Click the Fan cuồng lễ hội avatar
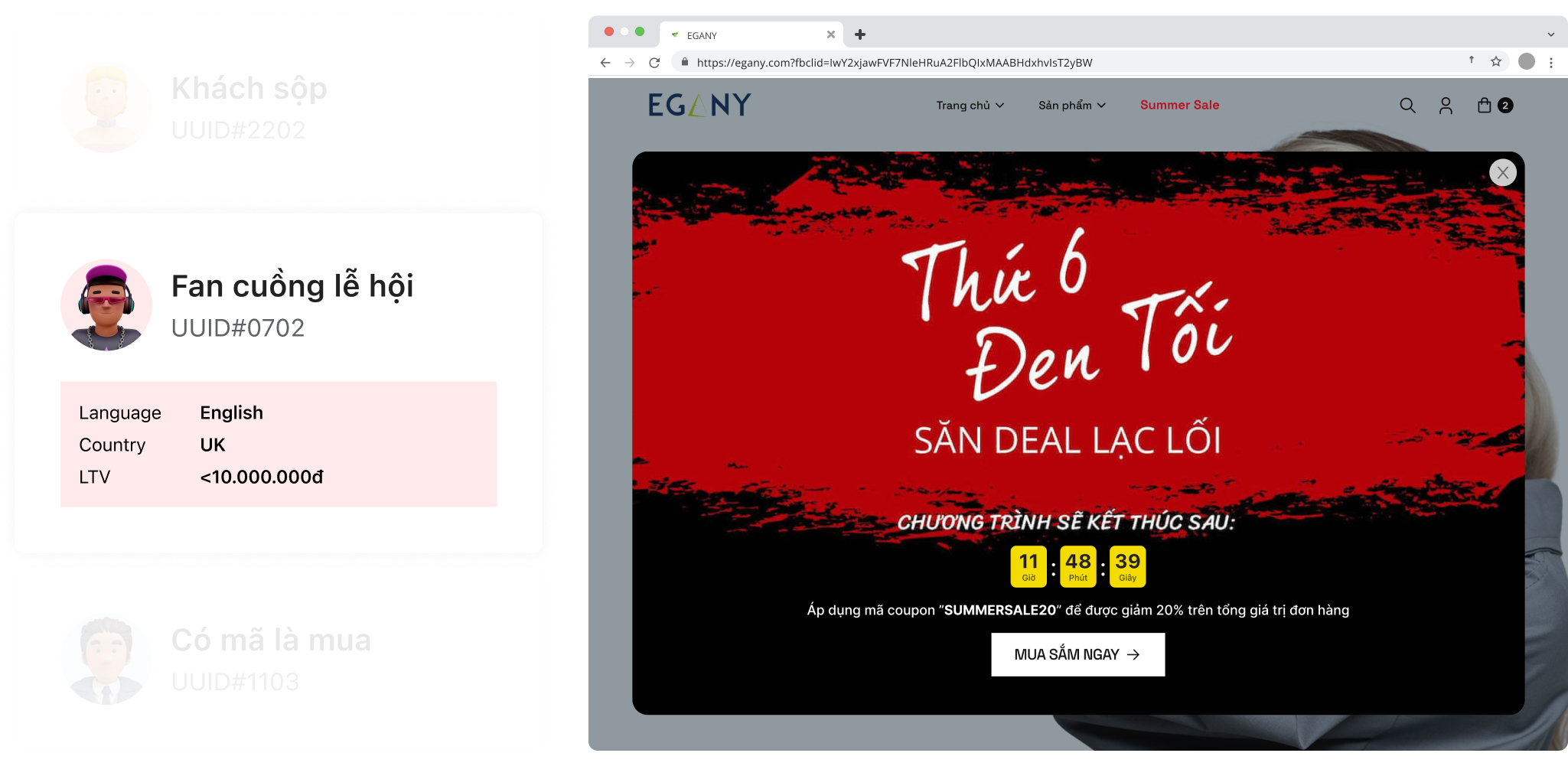1568x766 pixels. 106,305
